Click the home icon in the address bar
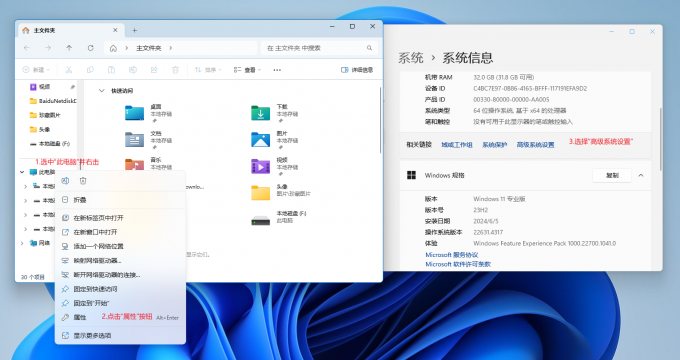This screenshot has width=680, height=360. (113, 48)
